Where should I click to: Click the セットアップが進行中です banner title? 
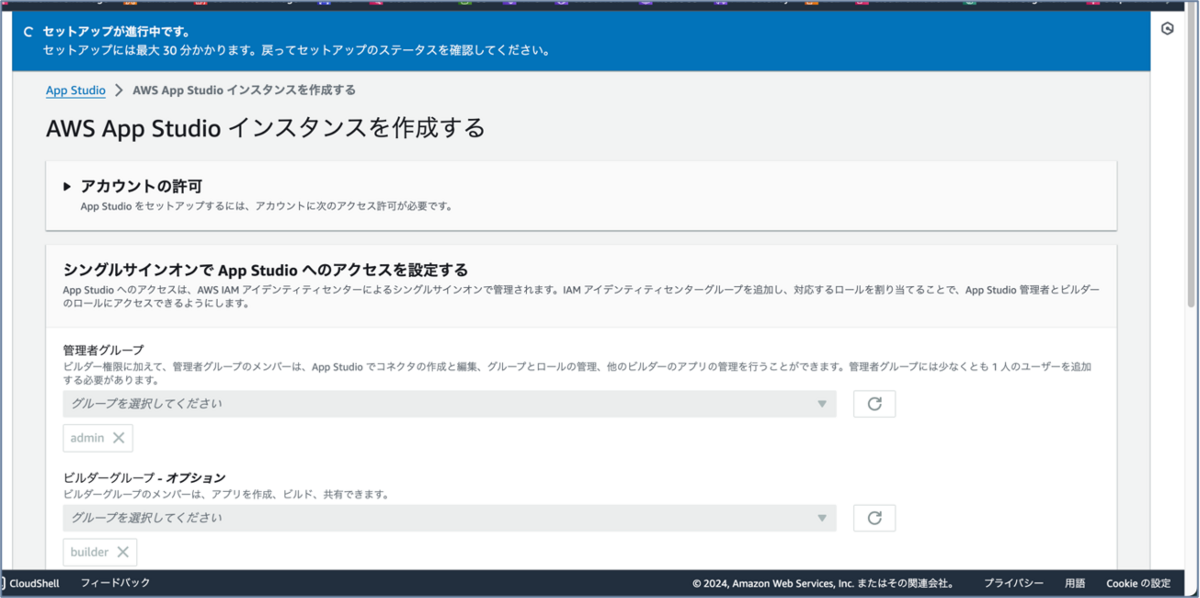(x=116, y=32)
